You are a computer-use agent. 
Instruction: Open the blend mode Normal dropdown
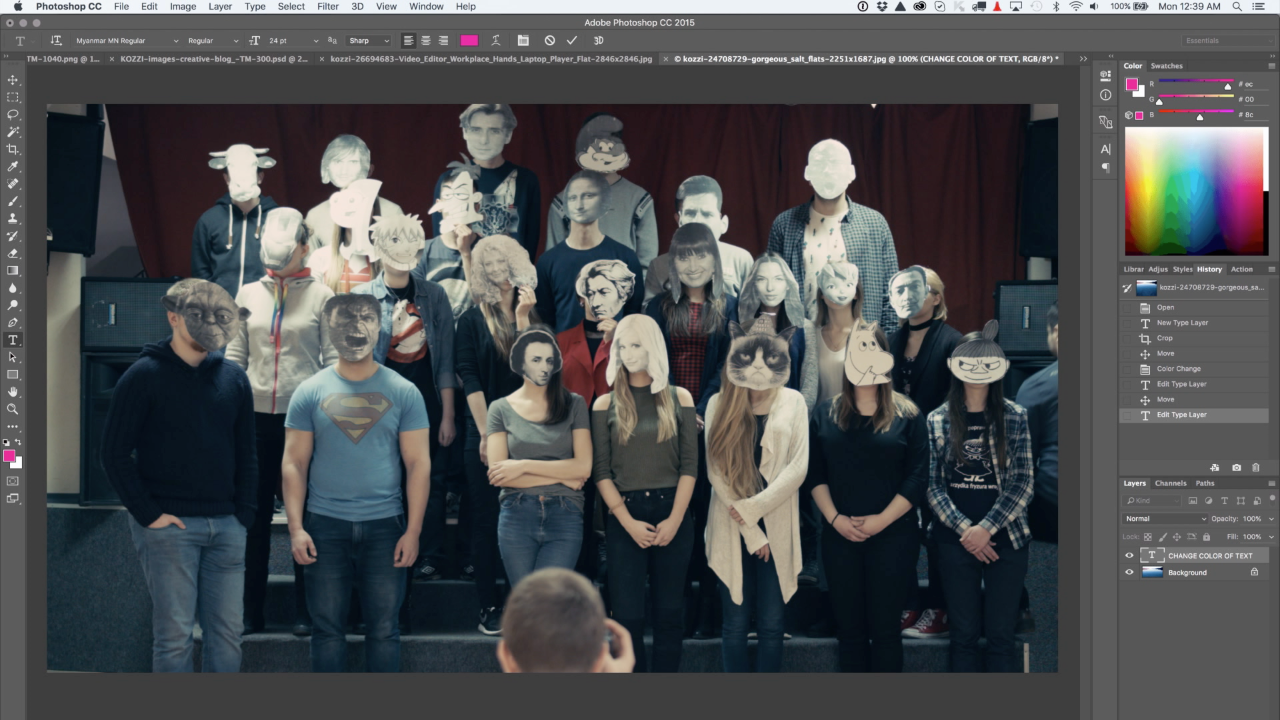1165,519
